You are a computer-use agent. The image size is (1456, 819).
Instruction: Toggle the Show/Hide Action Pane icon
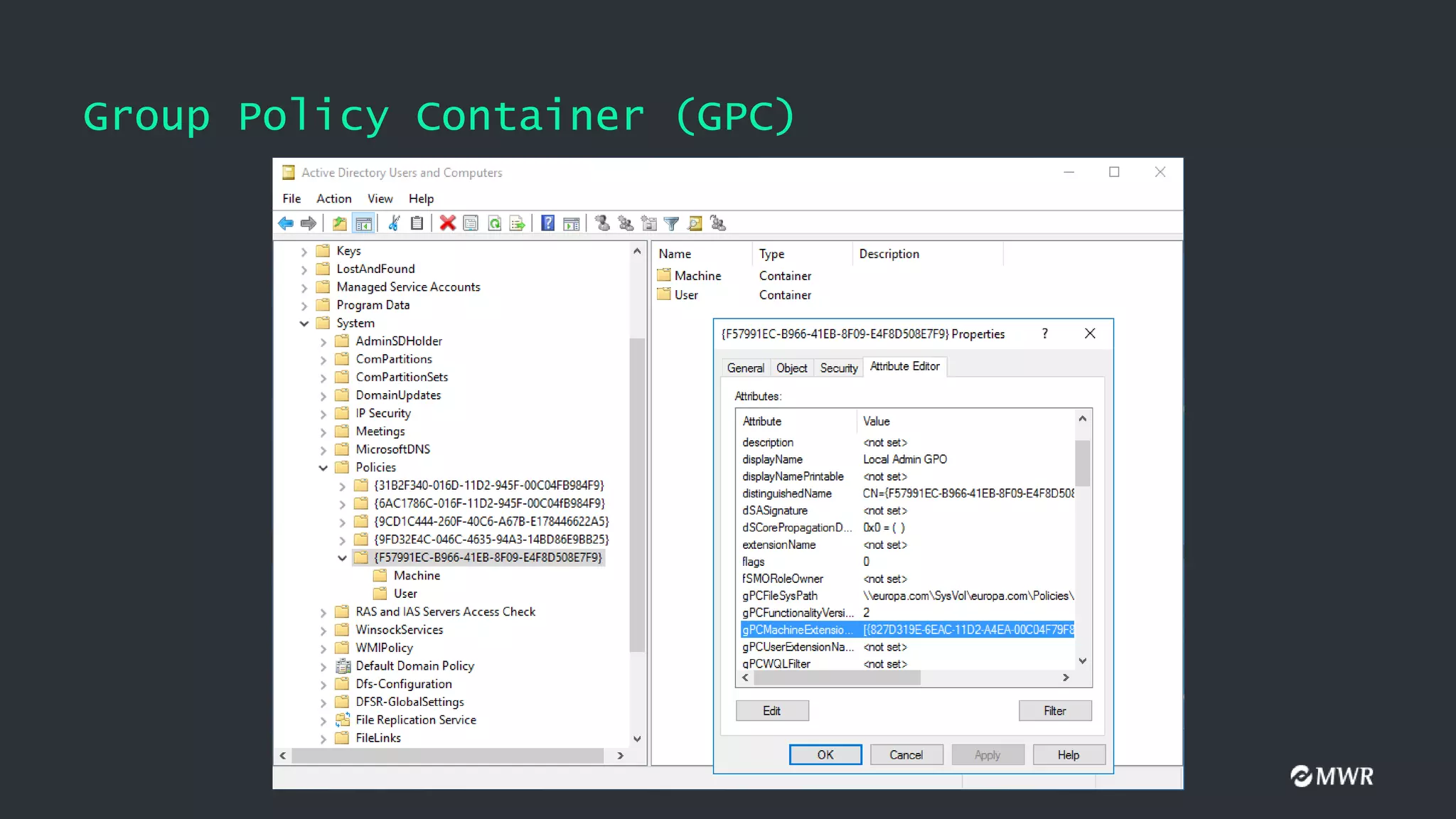coord(572,223)
